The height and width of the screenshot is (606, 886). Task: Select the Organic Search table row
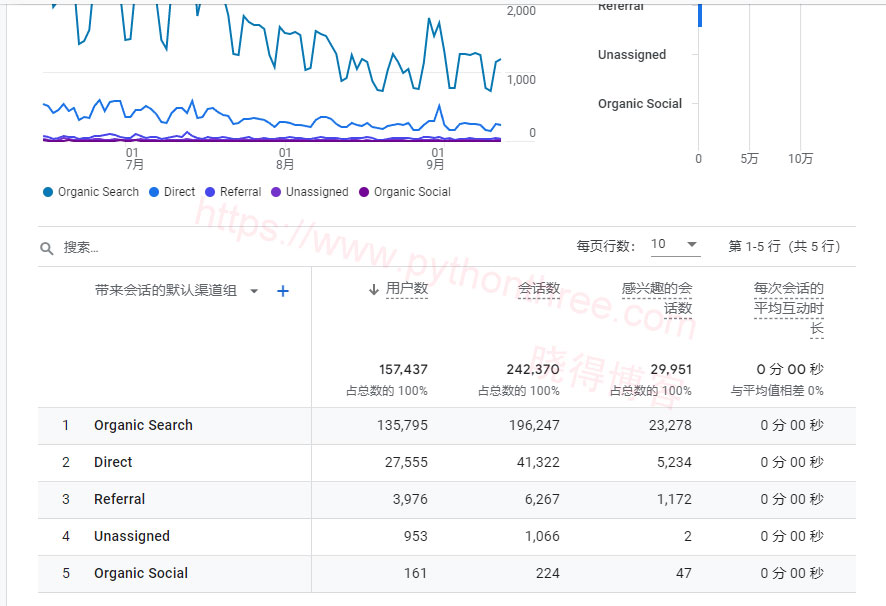point(143,425)
